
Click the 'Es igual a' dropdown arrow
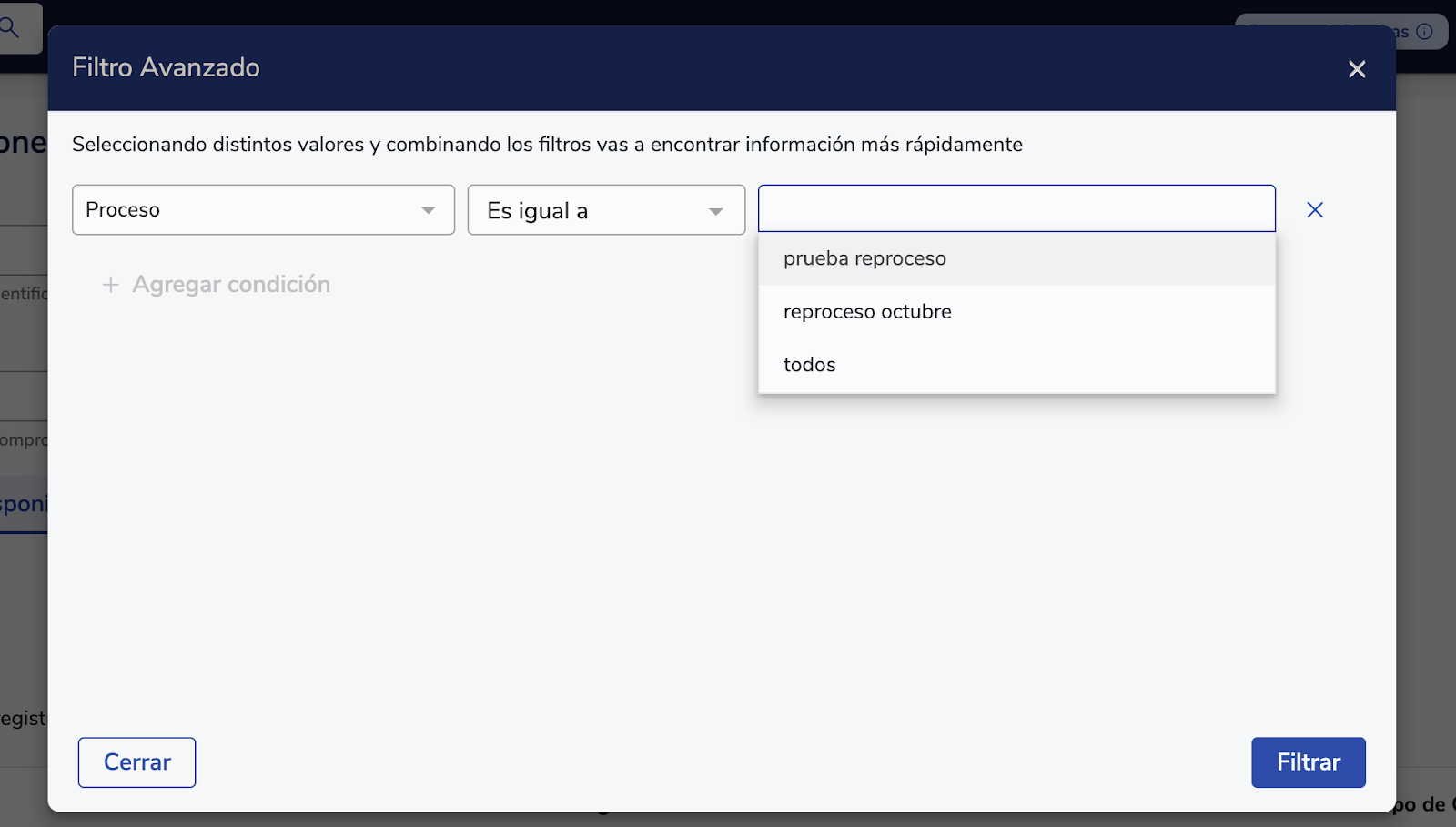[716, 211]
